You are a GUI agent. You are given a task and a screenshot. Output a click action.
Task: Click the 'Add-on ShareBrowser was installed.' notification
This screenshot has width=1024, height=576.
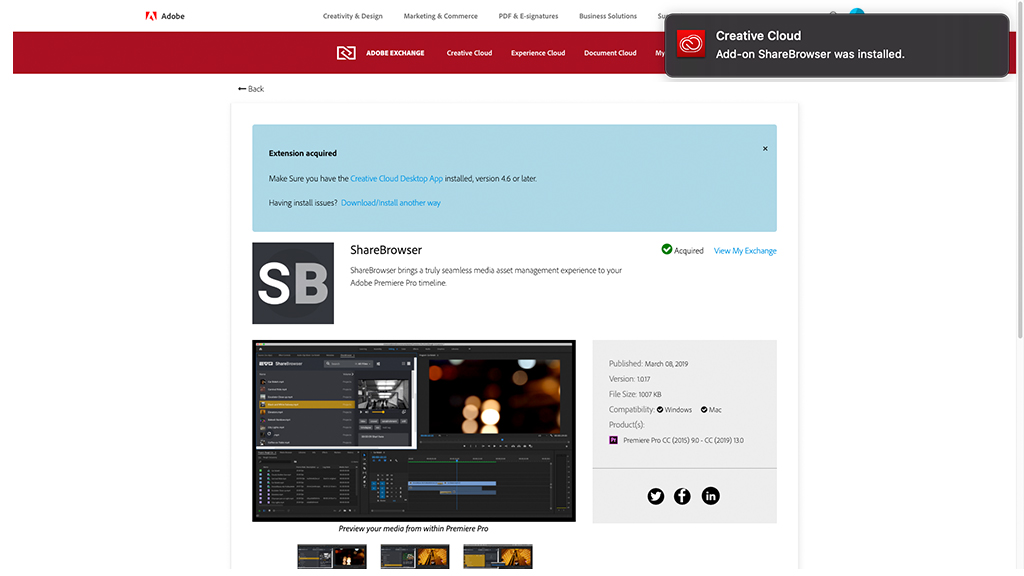click(837, 45)
